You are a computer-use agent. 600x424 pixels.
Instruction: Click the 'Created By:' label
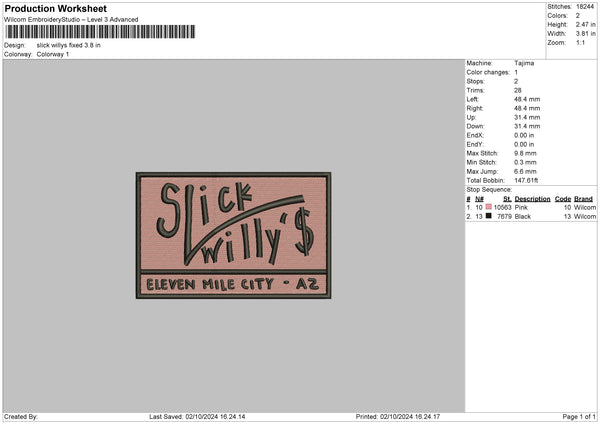tap(21, 416)
